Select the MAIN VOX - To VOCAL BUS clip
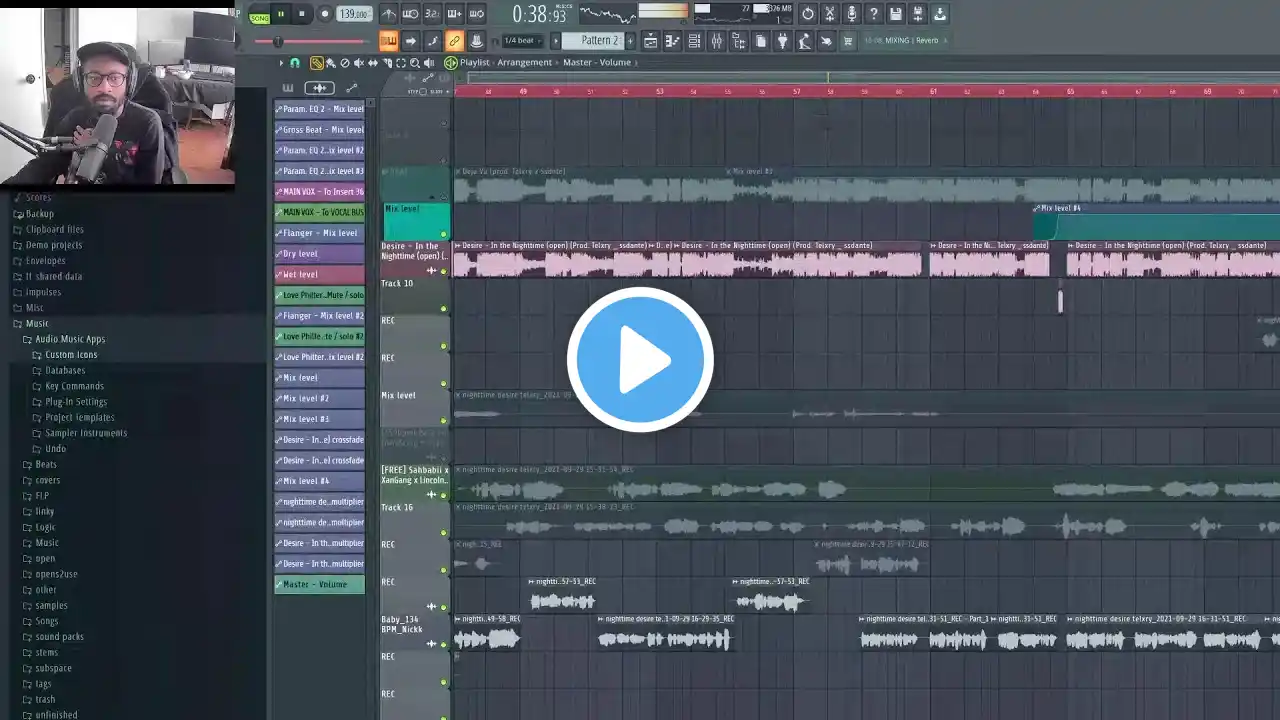 (320, 212)
